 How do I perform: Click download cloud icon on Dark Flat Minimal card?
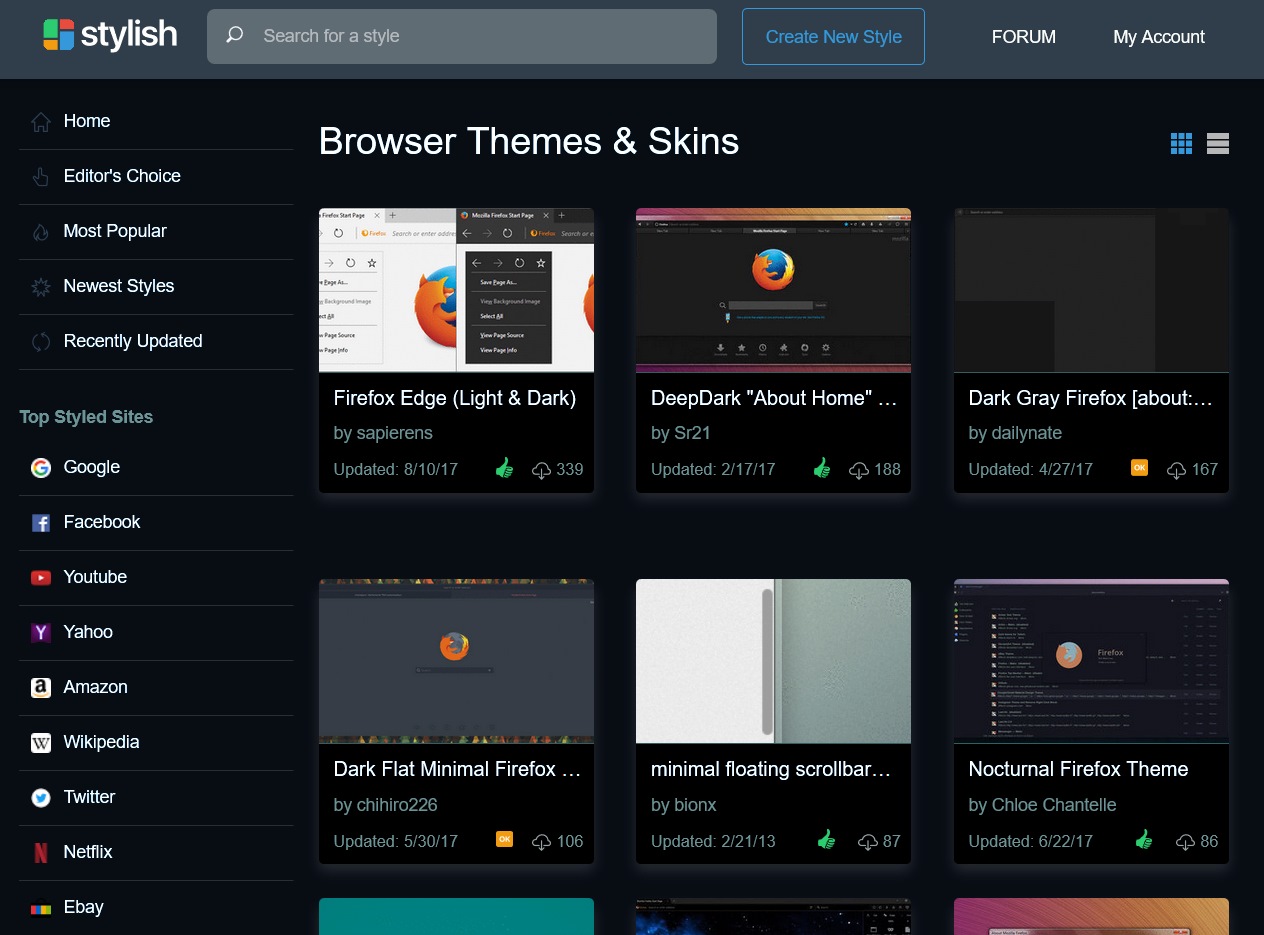pos(542,842)
